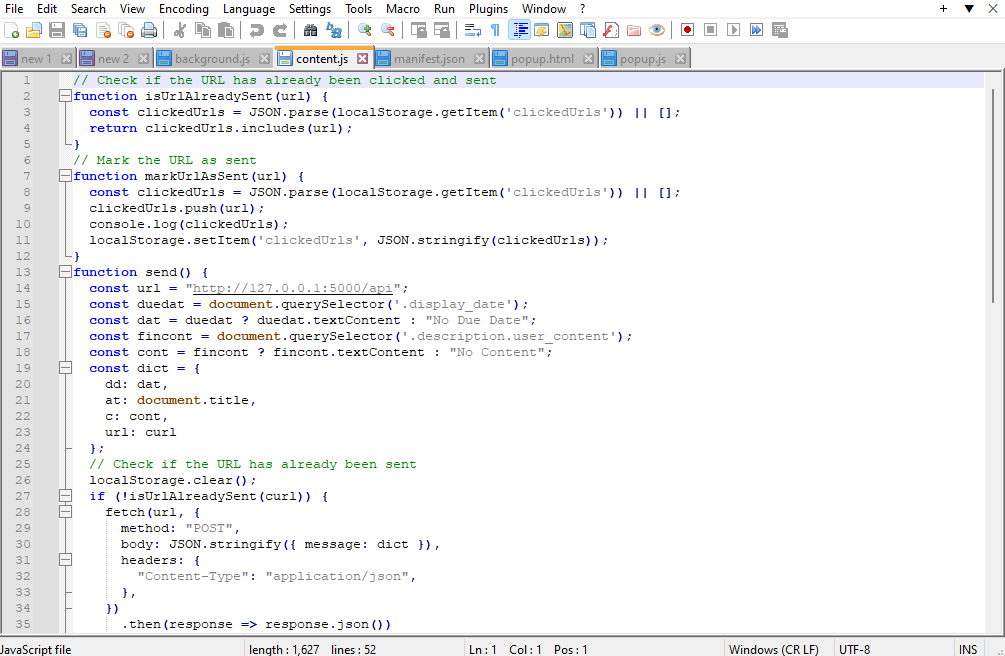The height and width of the screenshot is (656, 1005).
Task: Open Find with the binoculars icon
Action: click(310, 30)
